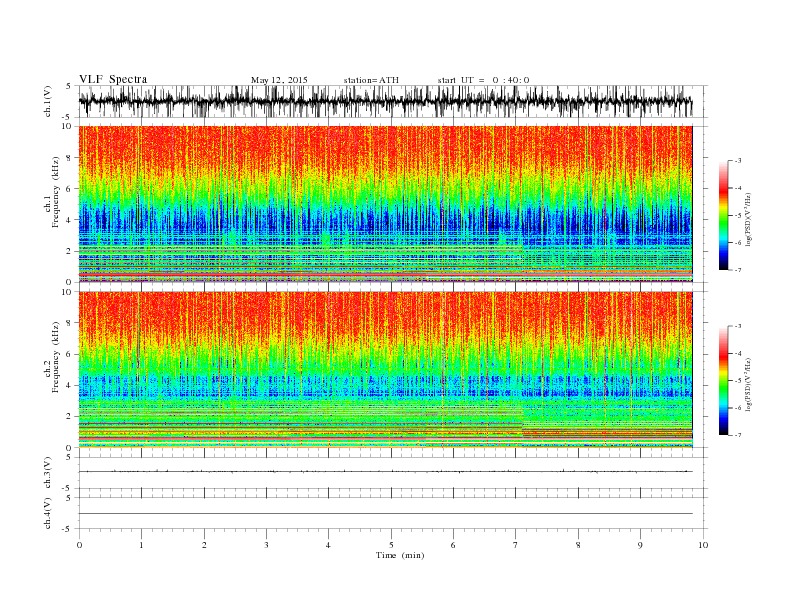Click the ch.1 waveform trace panel
The image size is (792, 612).
tap(392, 101)
